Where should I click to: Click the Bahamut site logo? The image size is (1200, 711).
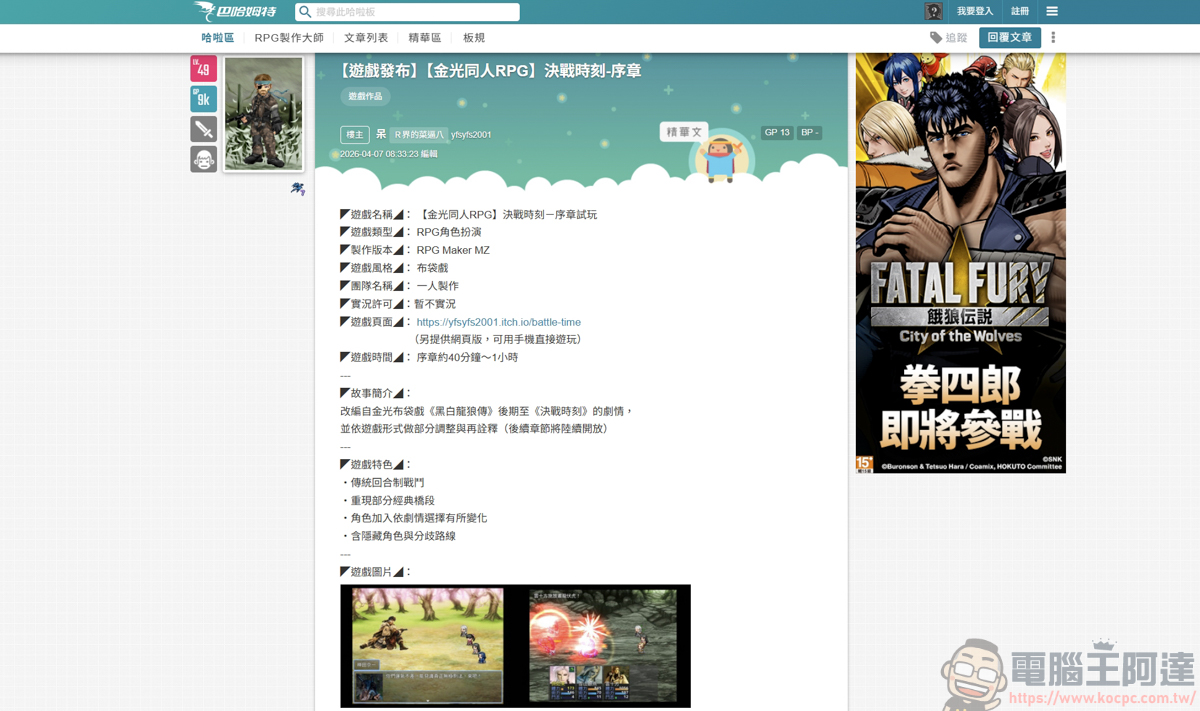(x=235, y=12)
